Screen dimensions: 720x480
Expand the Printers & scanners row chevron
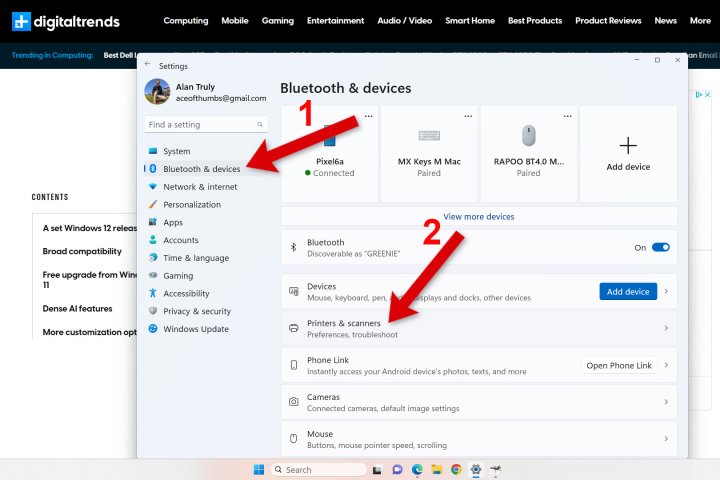tap(666, 328)
